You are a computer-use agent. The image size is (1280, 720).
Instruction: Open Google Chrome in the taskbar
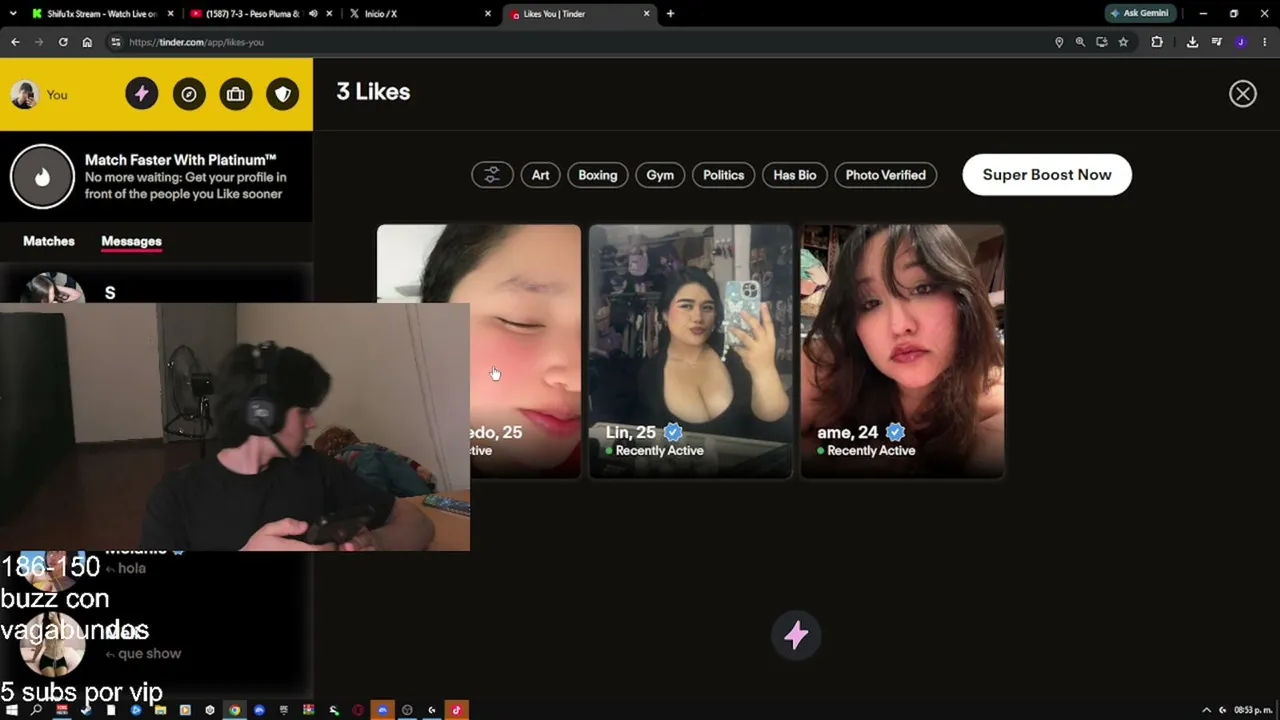point(234,710)
